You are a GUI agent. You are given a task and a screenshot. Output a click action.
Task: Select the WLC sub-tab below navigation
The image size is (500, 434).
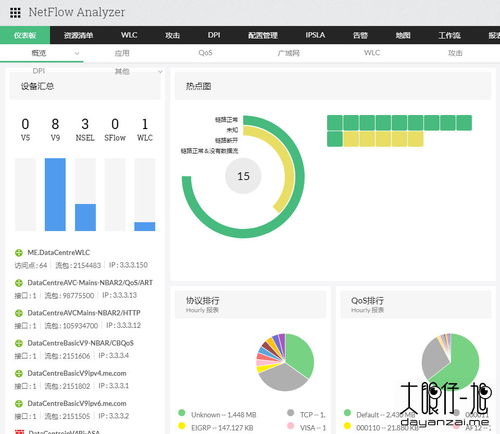pyautogui.click(x=372, y=53)
